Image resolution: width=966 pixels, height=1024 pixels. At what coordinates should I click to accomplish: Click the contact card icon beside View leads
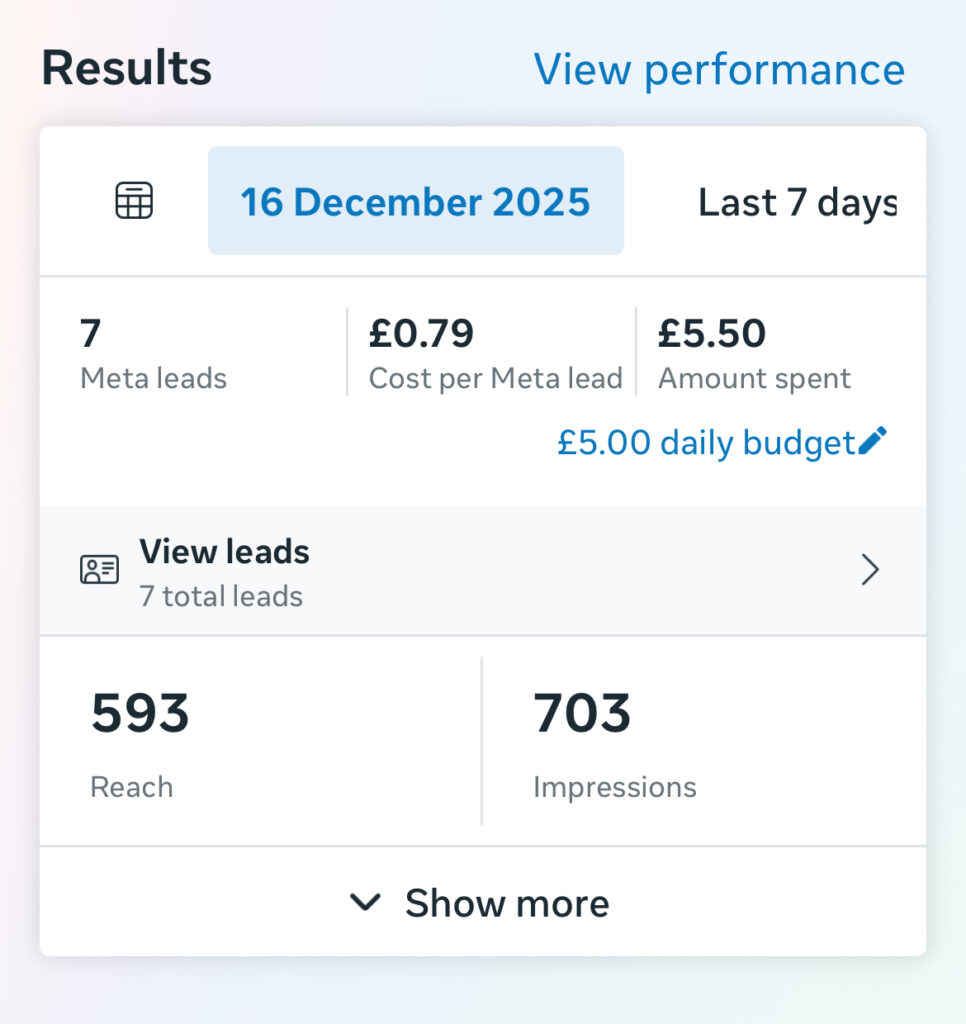pyautogui.click(x=99, y=570)
